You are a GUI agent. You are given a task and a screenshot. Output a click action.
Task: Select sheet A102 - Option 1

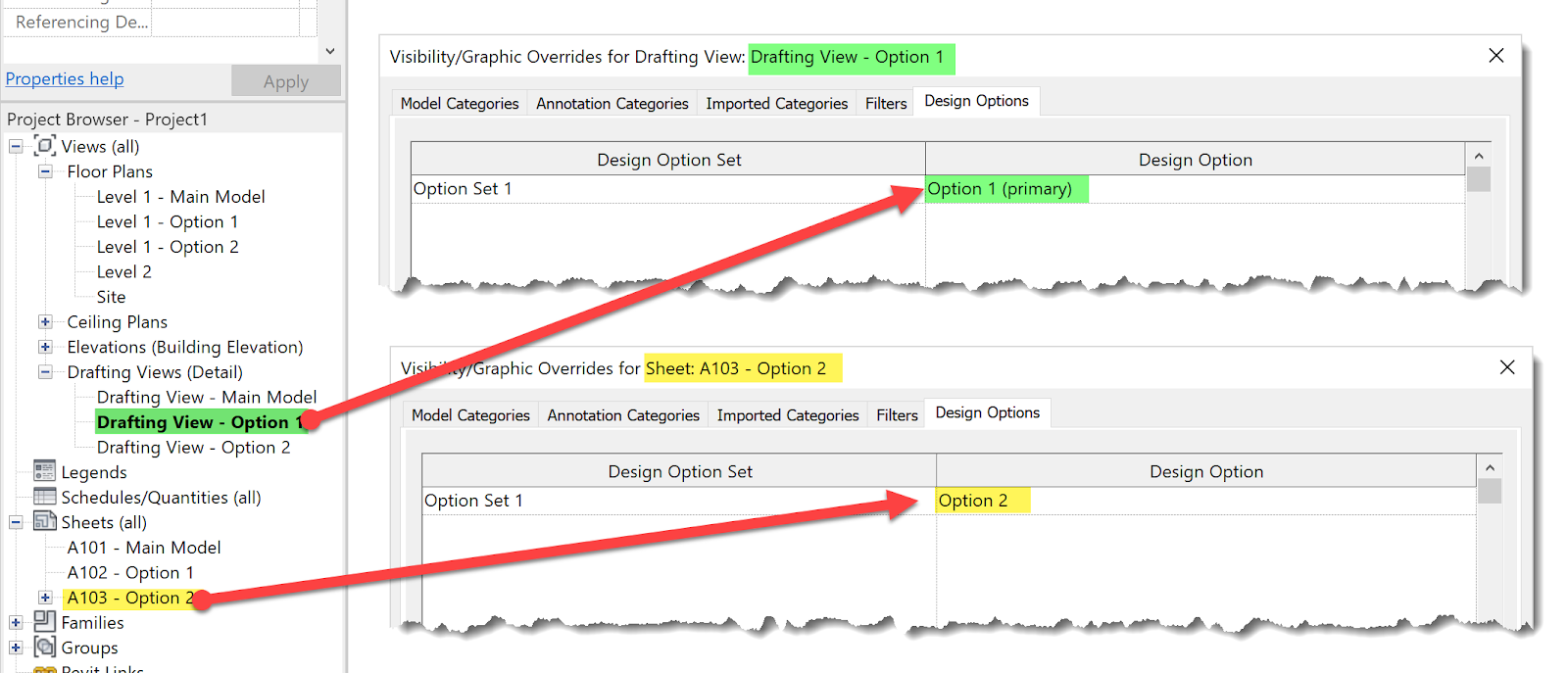[x=130, y=572]
